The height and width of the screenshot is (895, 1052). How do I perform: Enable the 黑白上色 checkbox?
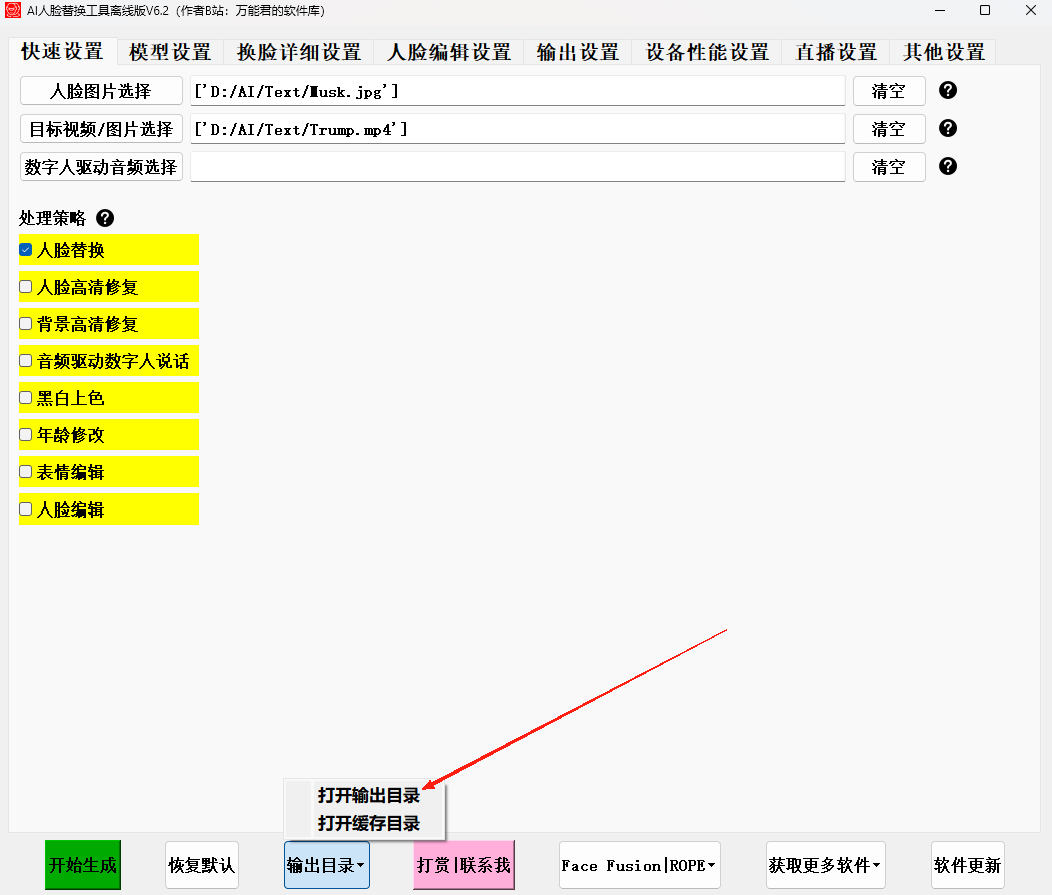pos(26,398)
